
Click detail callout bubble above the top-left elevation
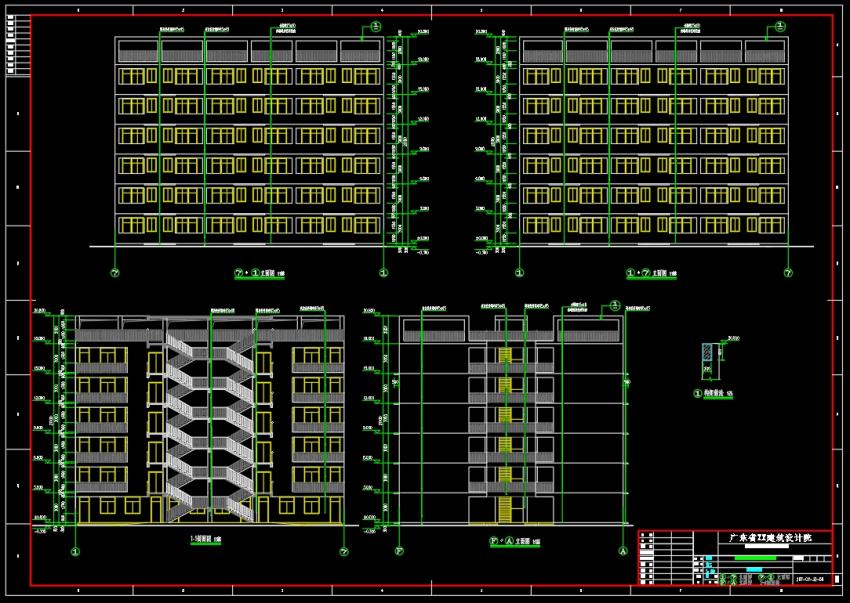click(376, 26)
